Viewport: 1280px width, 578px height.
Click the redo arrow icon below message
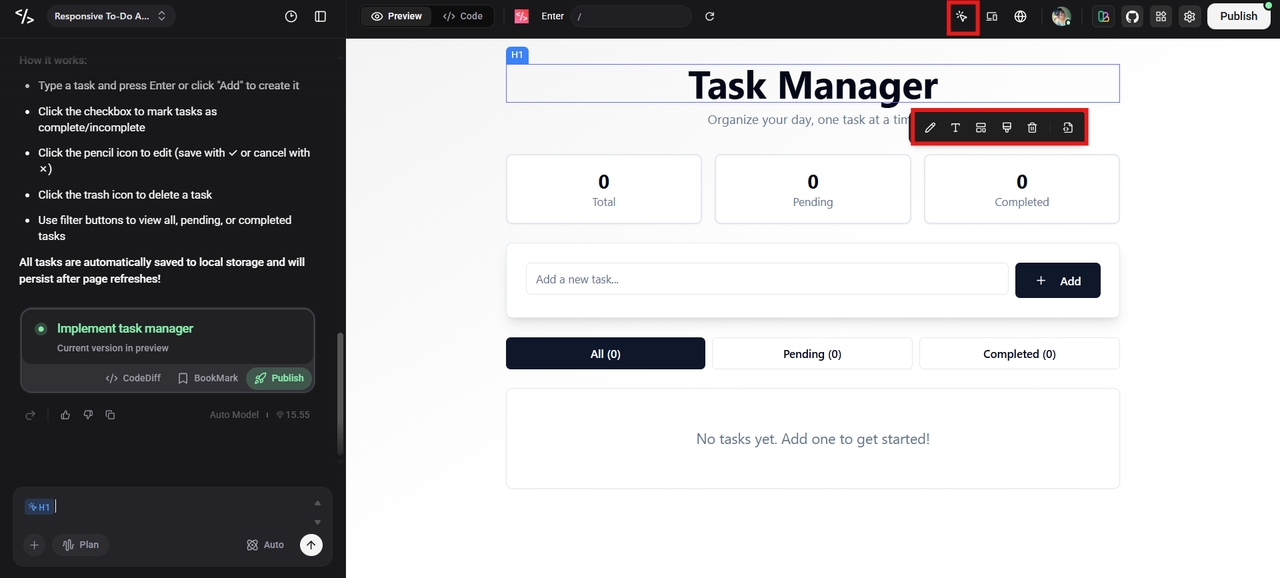[x=30, y=415]
